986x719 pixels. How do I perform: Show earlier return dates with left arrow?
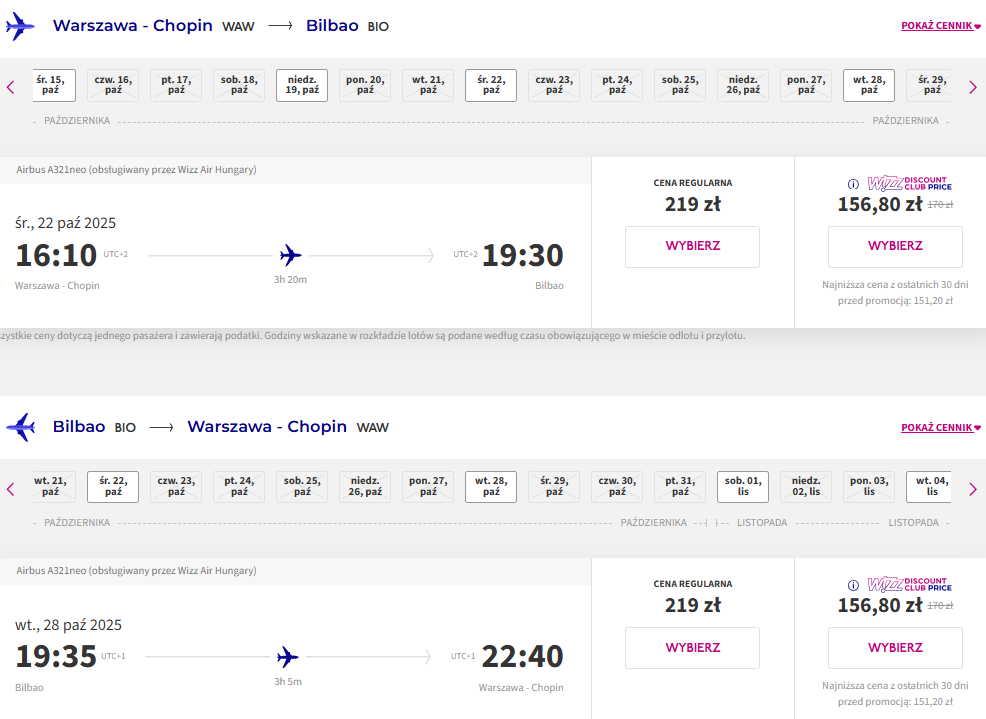coord(11,489)
